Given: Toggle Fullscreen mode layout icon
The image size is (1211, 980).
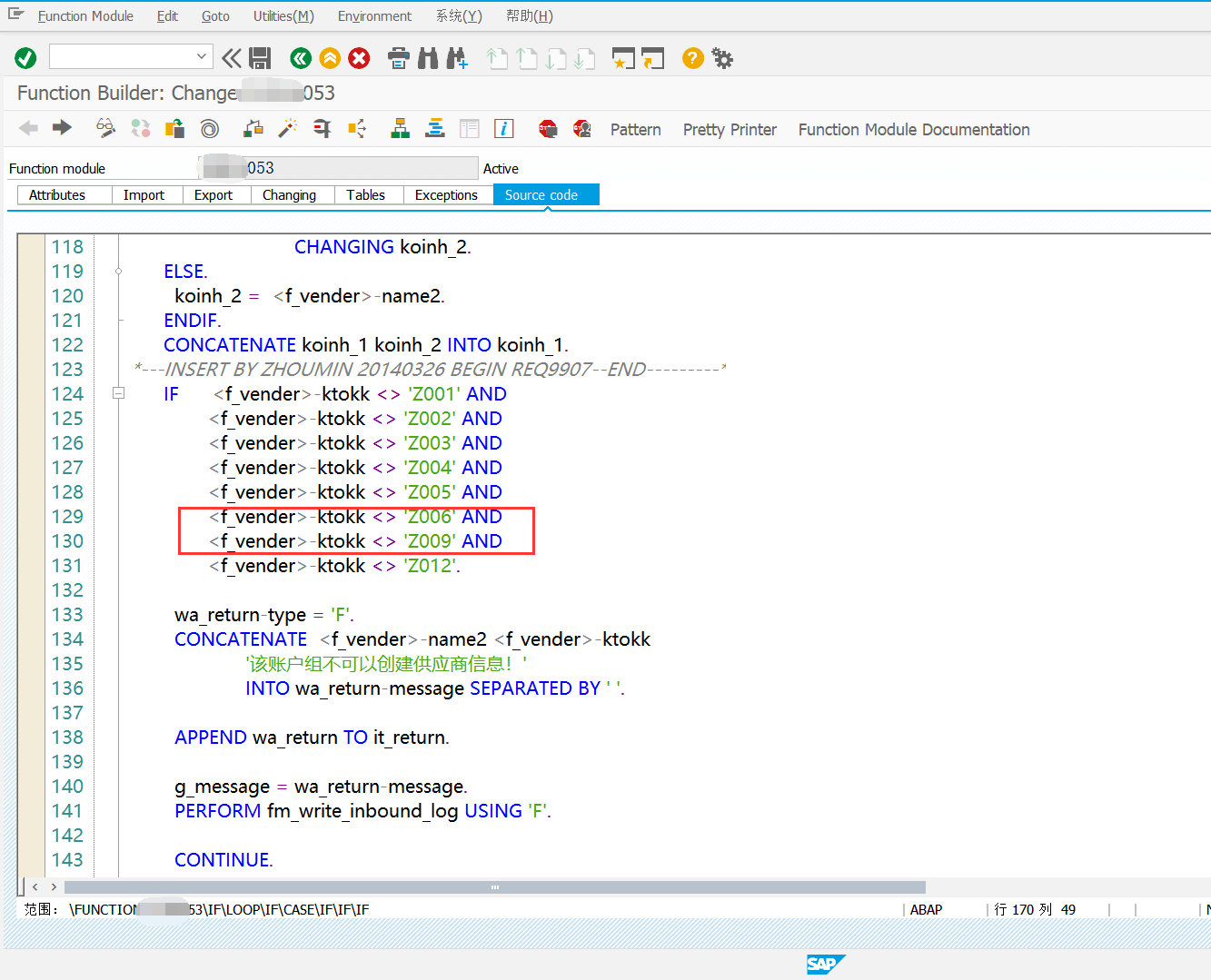Looking at the screenshot, I should [470, 128].
